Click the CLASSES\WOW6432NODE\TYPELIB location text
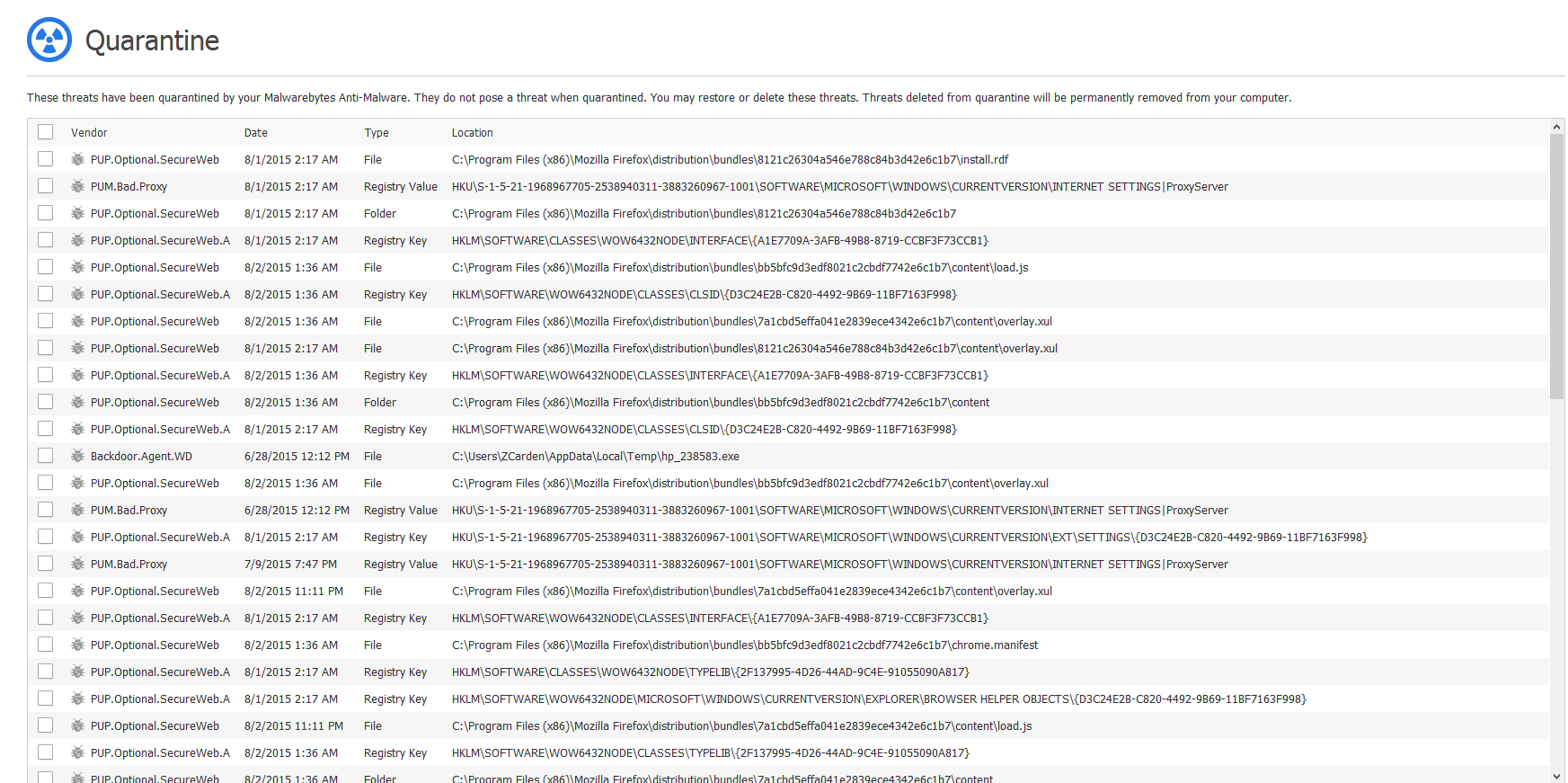The image size is (1568, 783). tap(711, 672)
